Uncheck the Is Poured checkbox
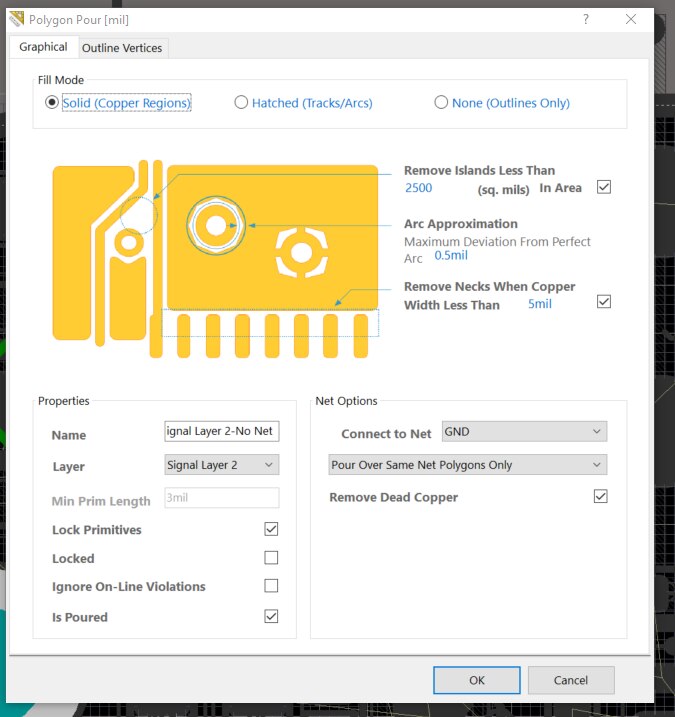The height and width of the screenshot is (717, 675). tap(271, 616)
